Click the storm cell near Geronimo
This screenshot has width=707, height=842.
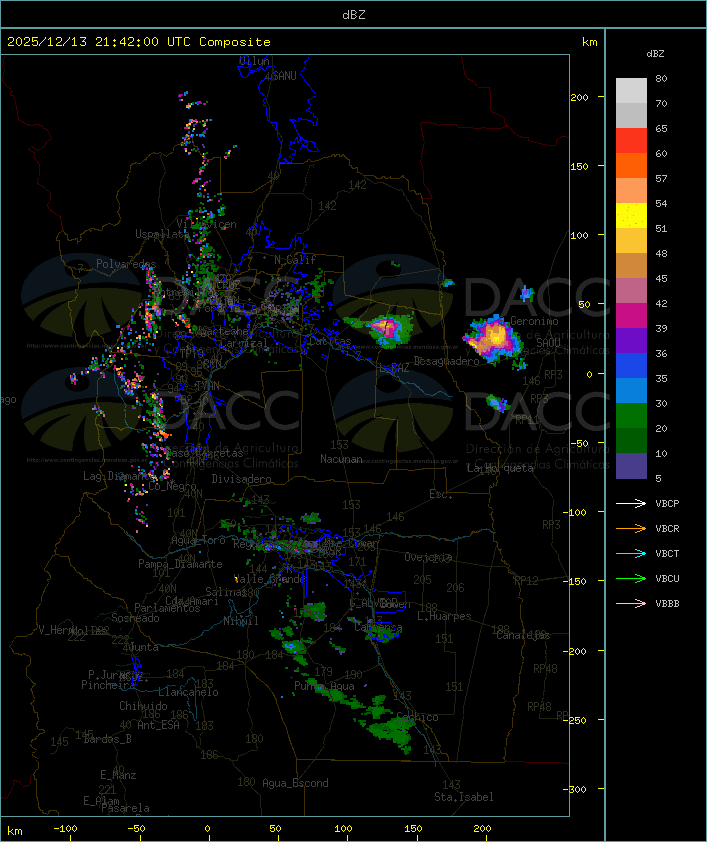click(493, 340)
